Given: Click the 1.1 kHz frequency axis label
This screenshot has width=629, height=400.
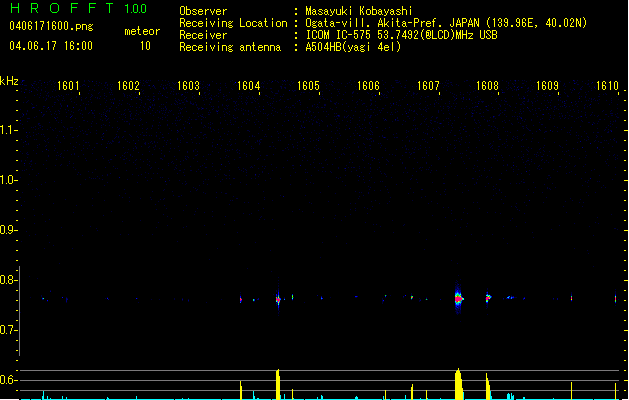Looking at the screenshot, I should (8, 130).
